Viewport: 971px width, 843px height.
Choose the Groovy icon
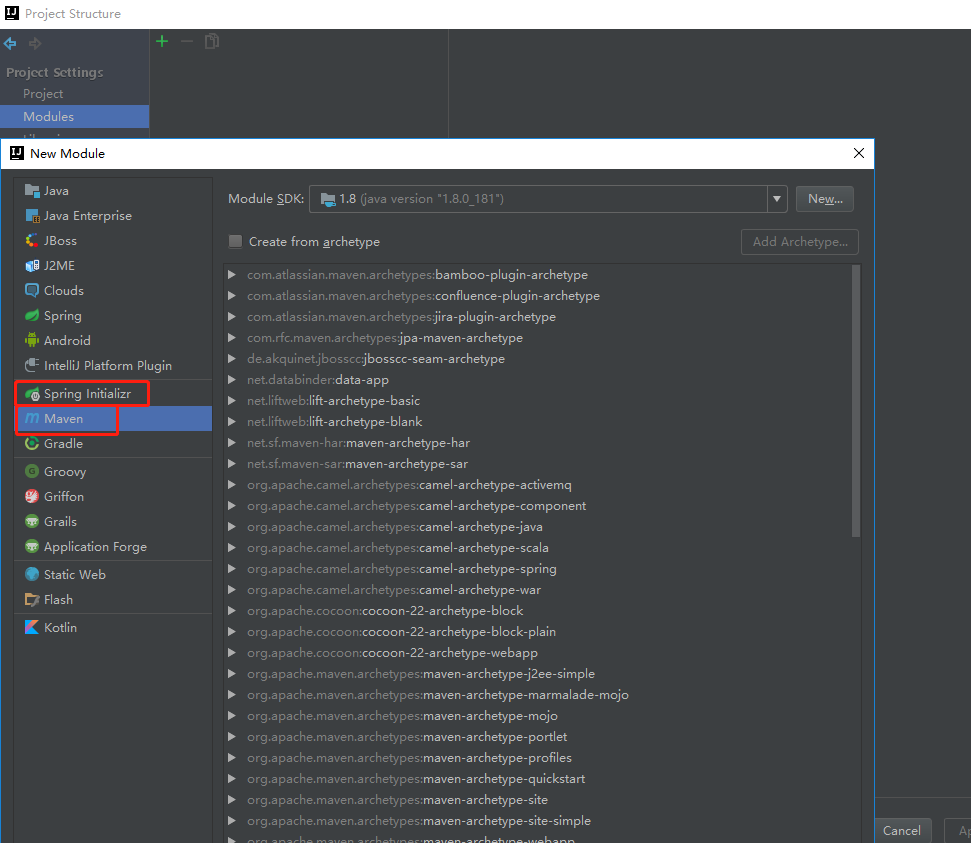click(x=32, y=471)
